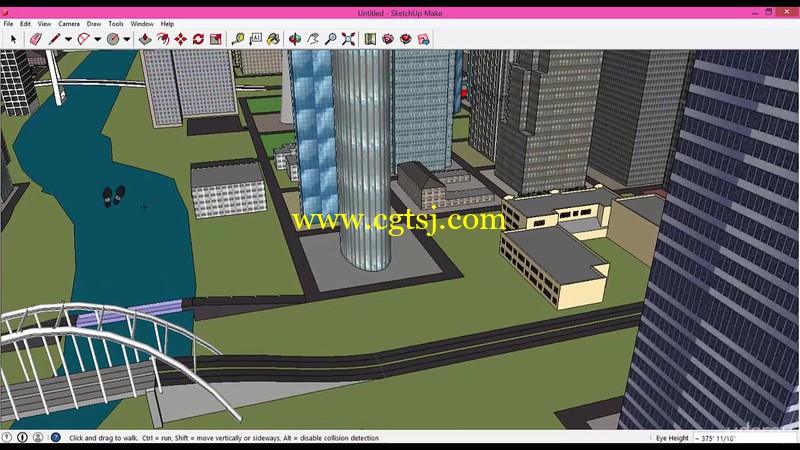Select the pink Eraser tool
Screen dimensions: 800x450
(x=35, y=39)
